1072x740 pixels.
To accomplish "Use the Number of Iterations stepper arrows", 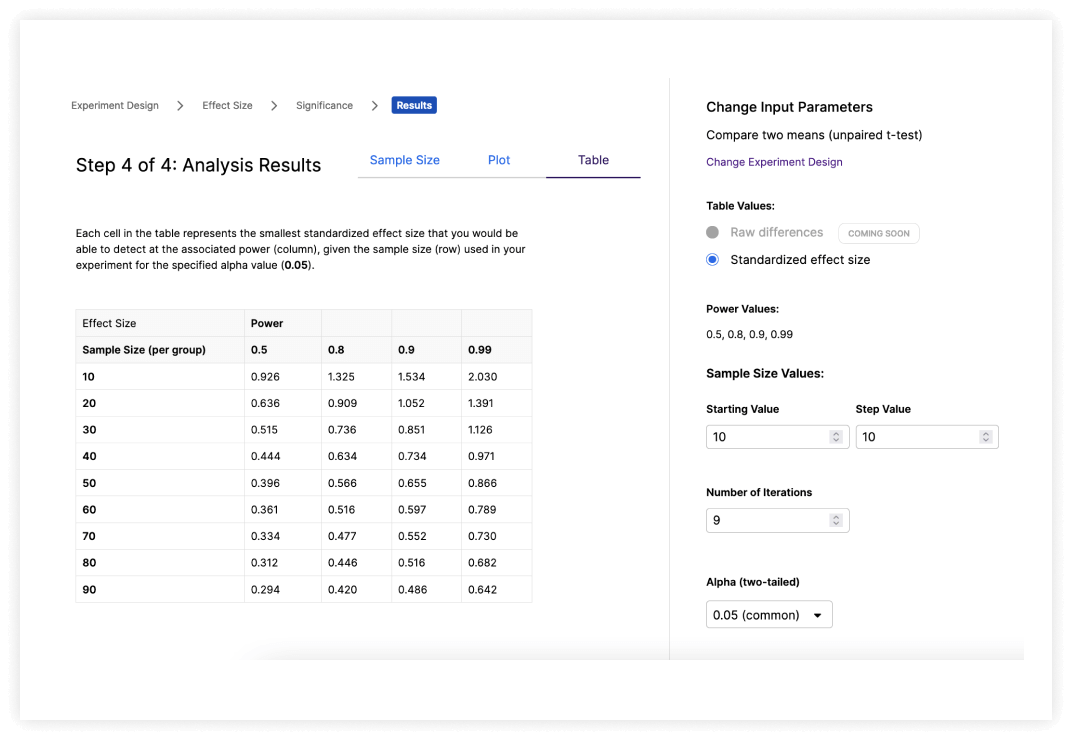I will pyautogui.click(x=836, y=520).
